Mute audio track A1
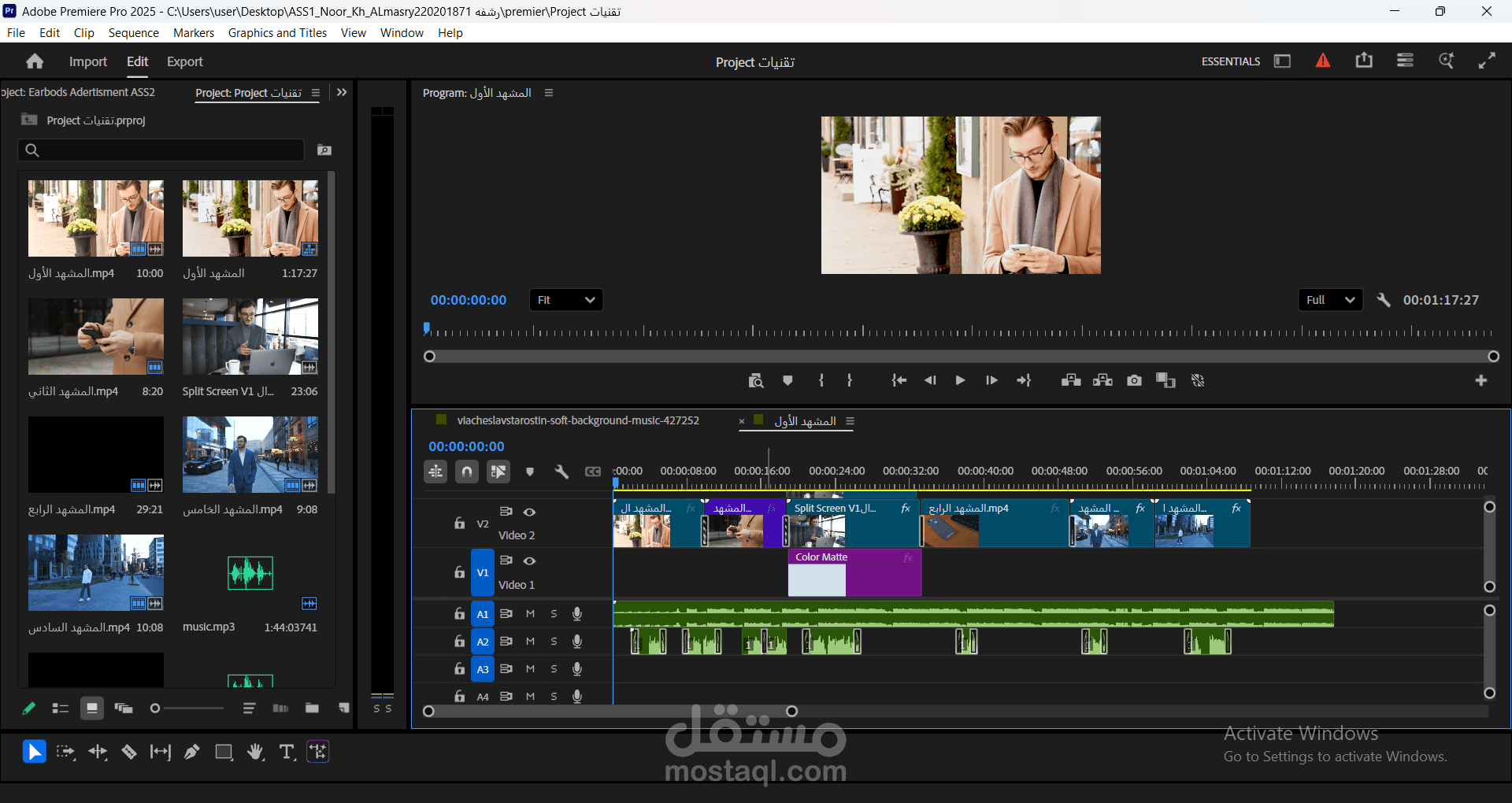Viewport: 1512px width, 803px height. tap(530, 614)
